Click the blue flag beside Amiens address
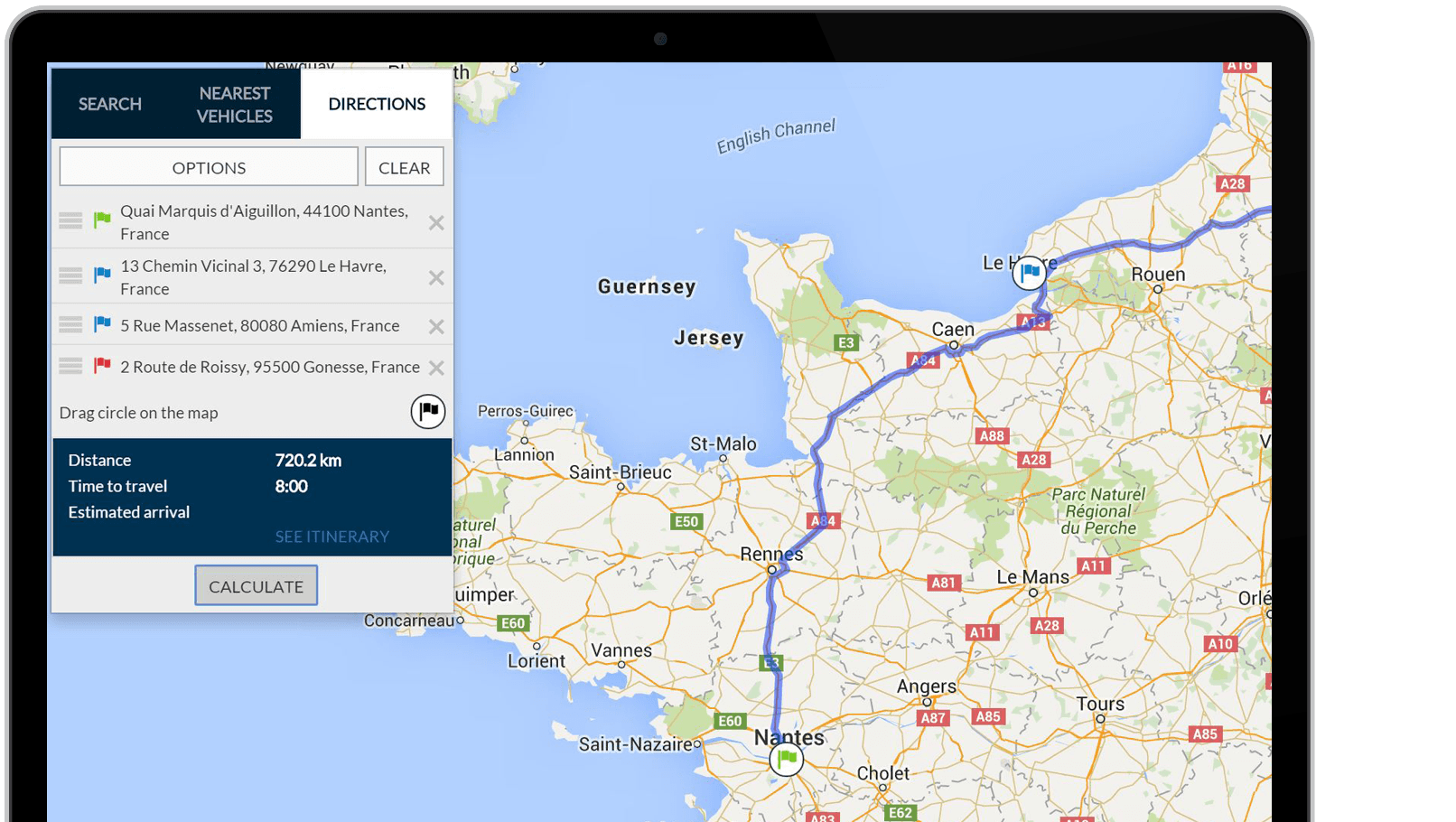Image resolution: width=1456 pixels, height=822 pixels. coord(102,323)
